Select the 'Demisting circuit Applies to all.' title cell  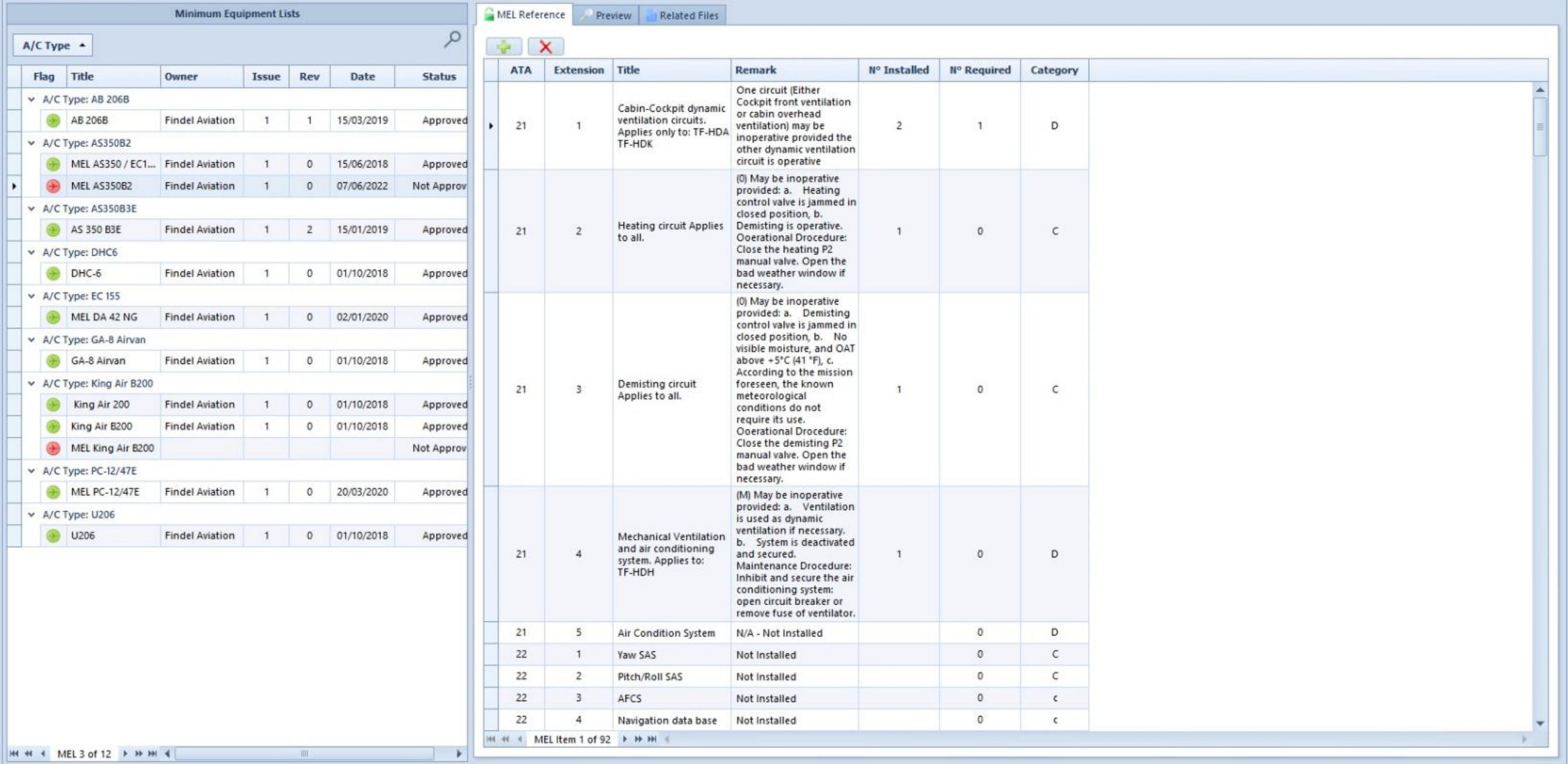[x=671, y=390]
